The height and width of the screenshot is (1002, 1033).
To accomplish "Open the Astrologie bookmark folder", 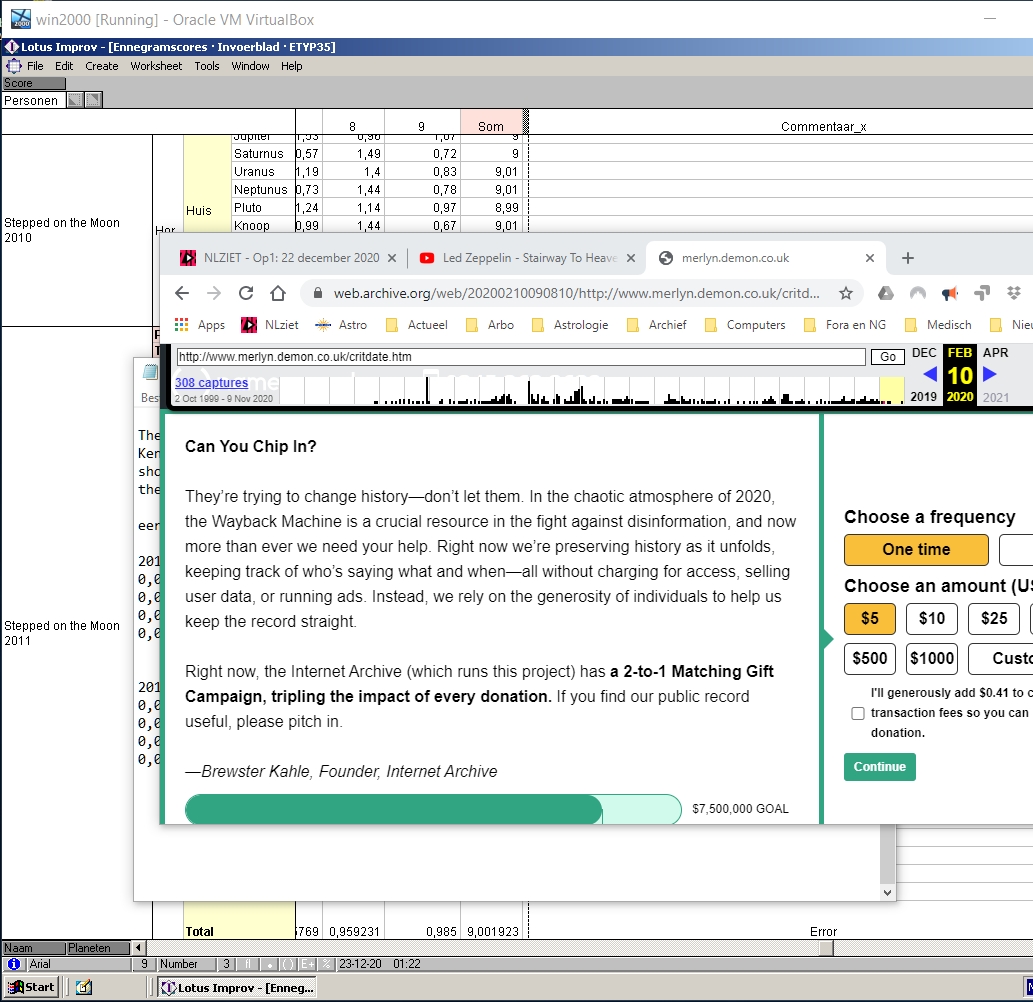I will pos(571,325).
